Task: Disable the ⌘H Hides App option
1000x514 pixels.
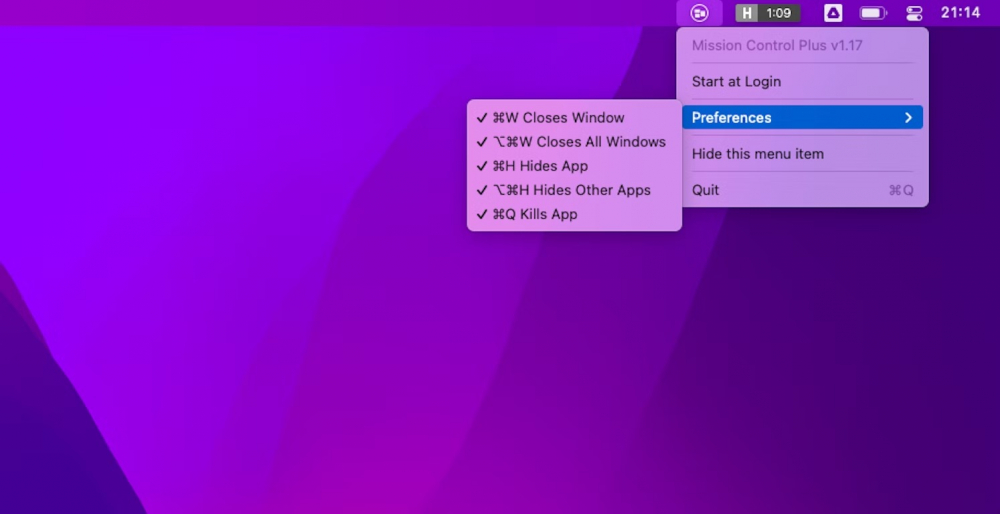Action: [x=540, y=166]
